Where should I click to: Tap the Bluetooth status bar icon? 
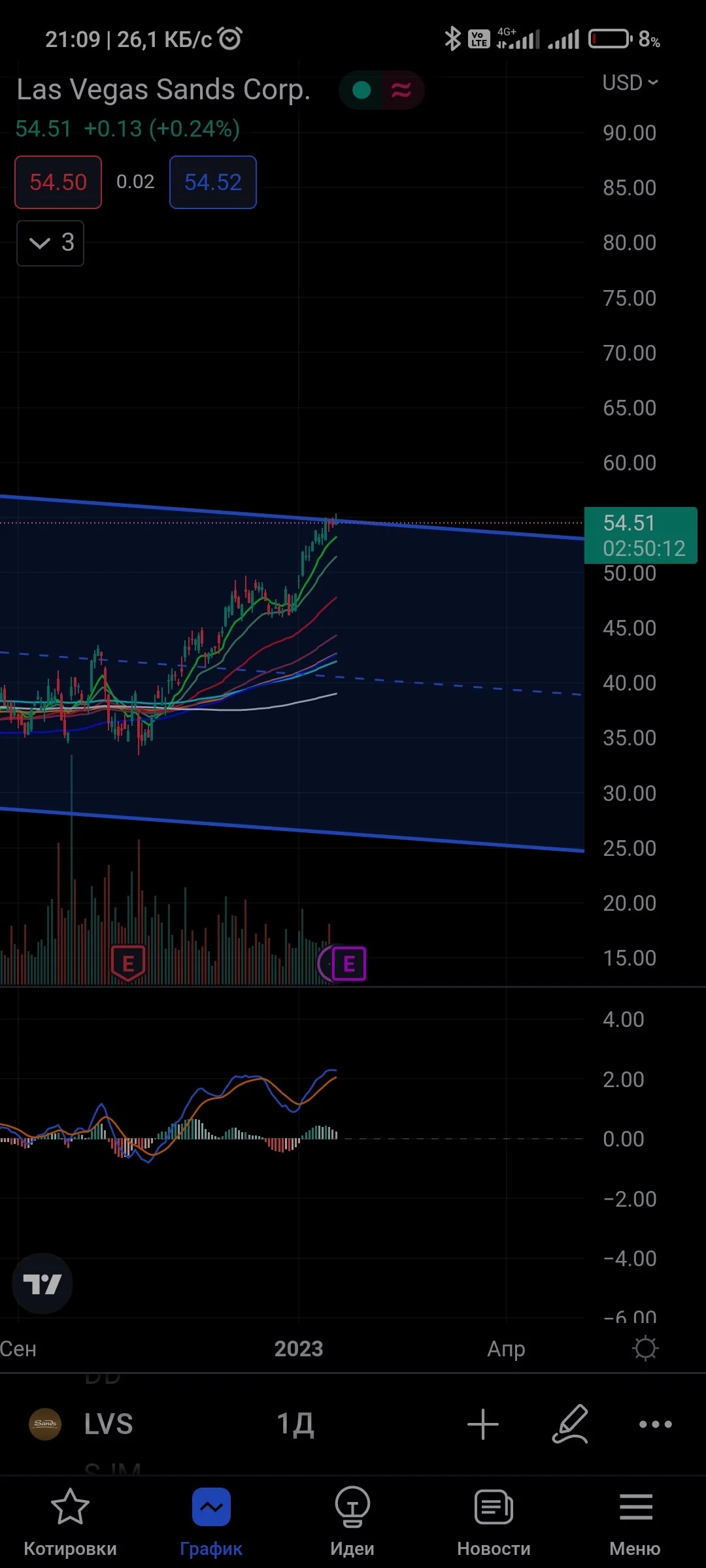(x=452, y=39)
